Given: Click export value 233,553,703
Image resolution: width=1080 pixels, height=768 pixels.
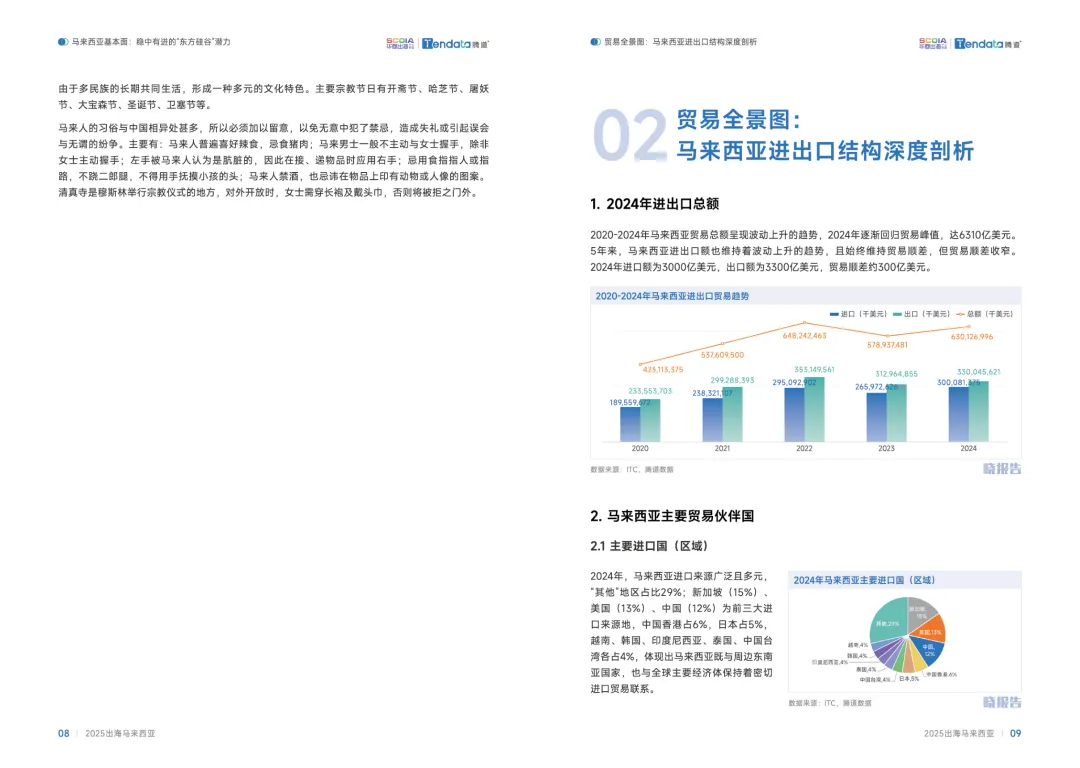Looking at the screenshot, I should point(650,391).
